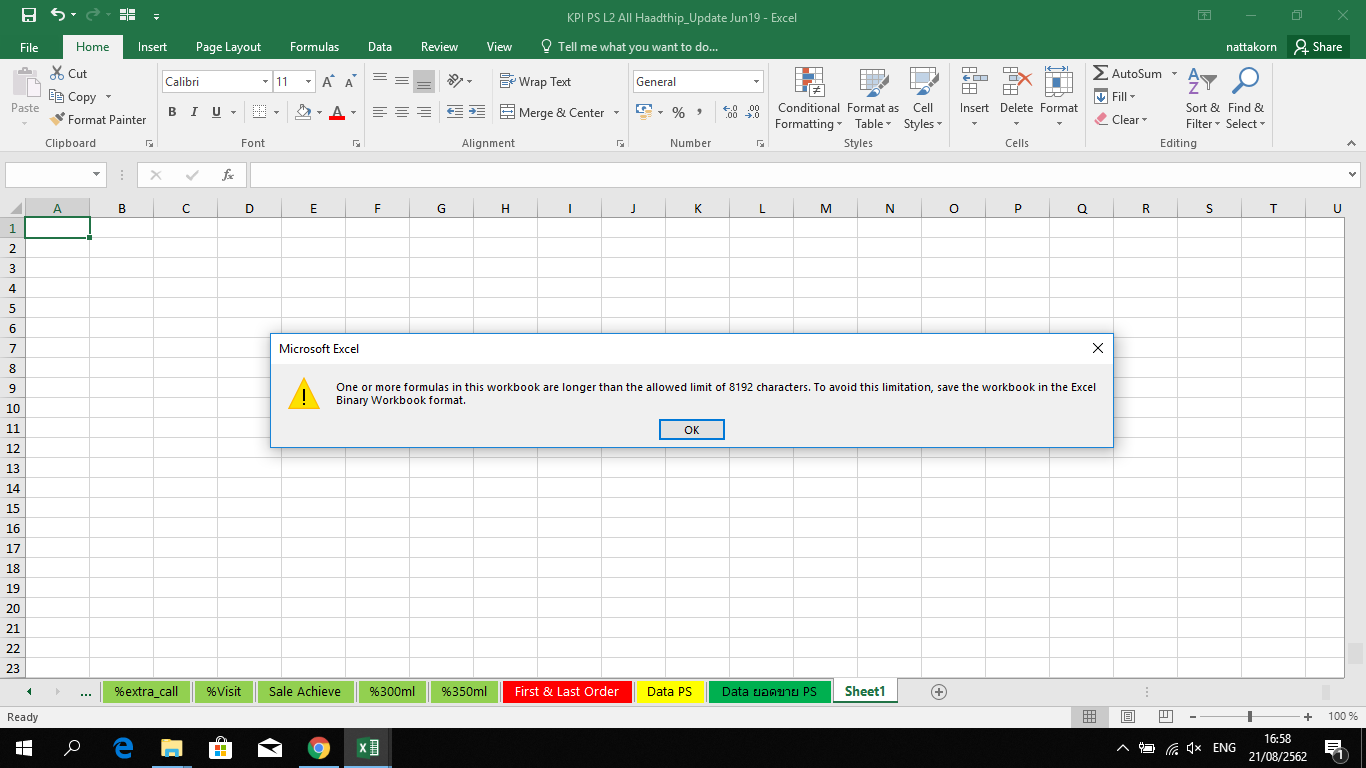Open Chrome from the taskbar

318,747
